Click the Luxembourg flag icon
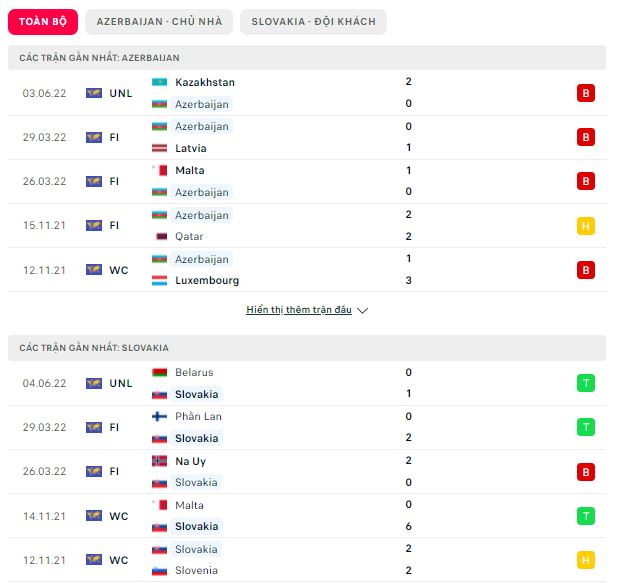617x583 pixels. click(159, 280)
